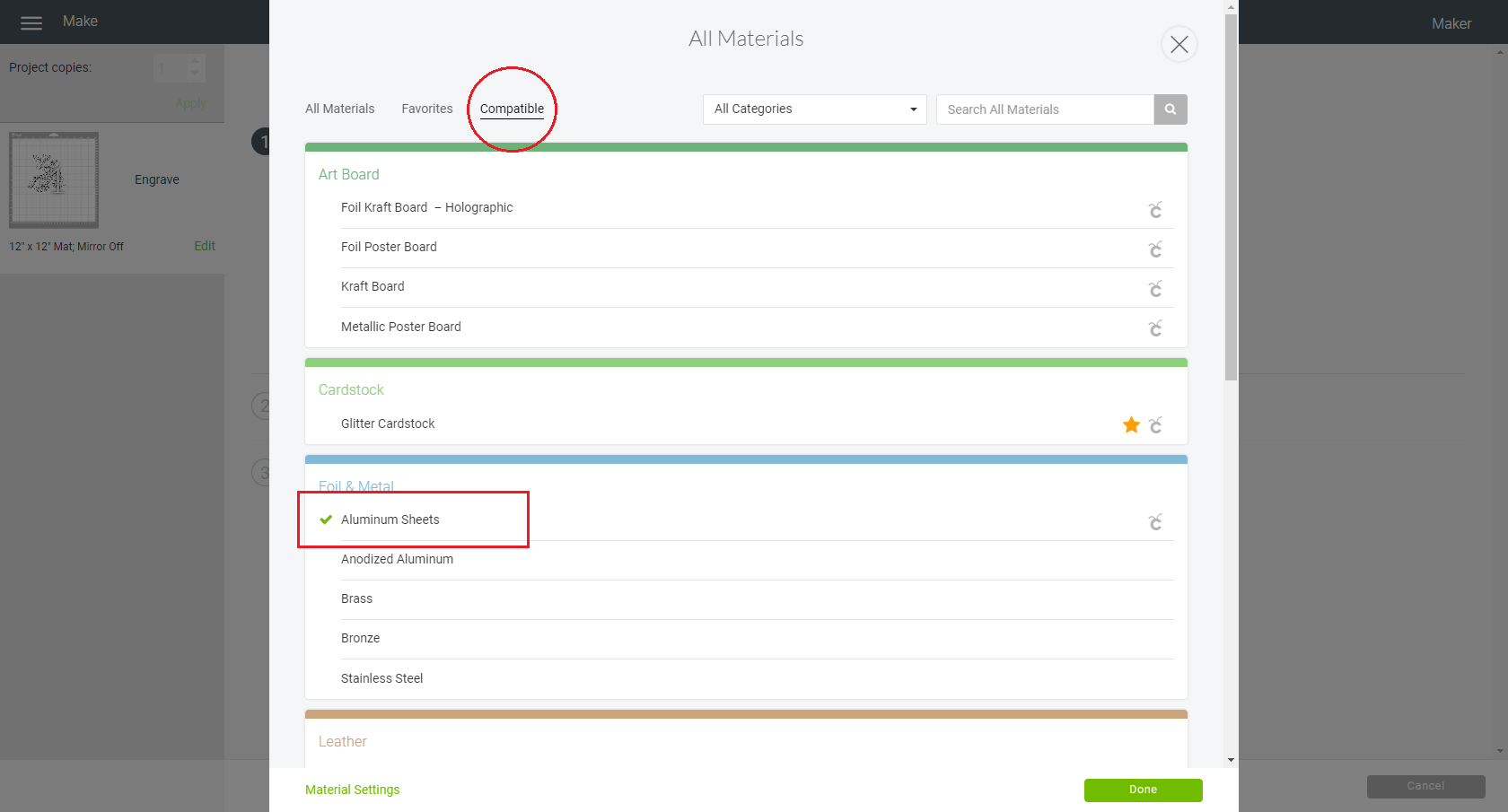Click the Cricut icon next to Aluminum Sheets
Screen dimensions: 1508x812
(1155, 521)
